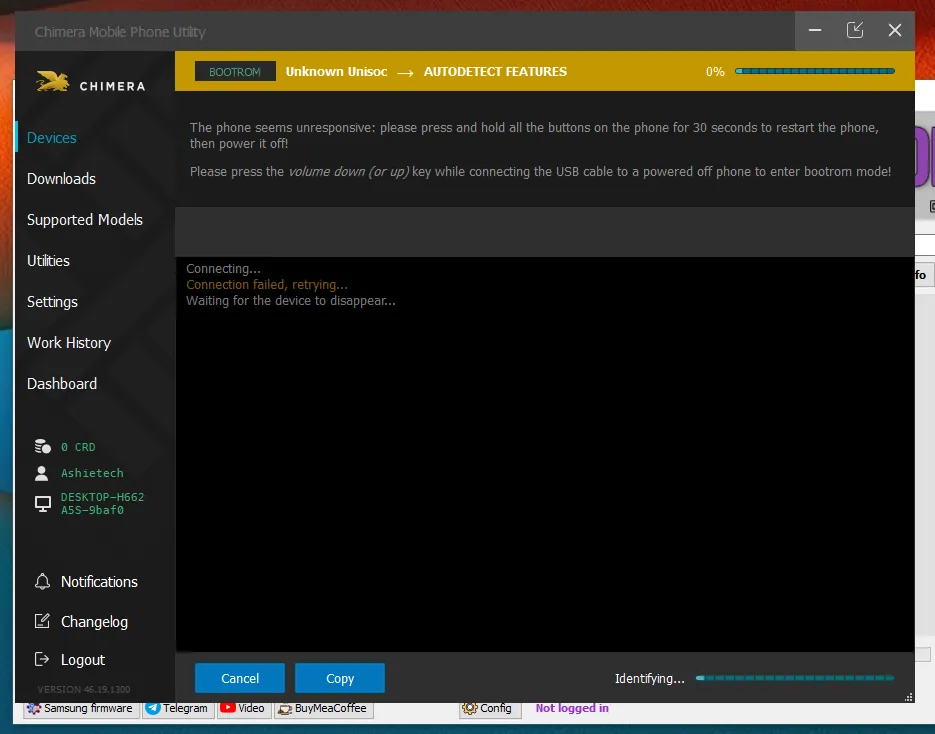This screenshot has height=734, width=935.
Task: Click the Changelog pencil icon
Action: pyautogui.click(x=42, y=621)
